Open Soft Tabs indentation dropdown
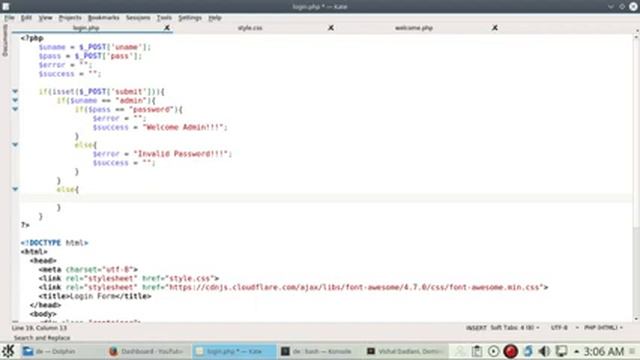 [514, 328]
